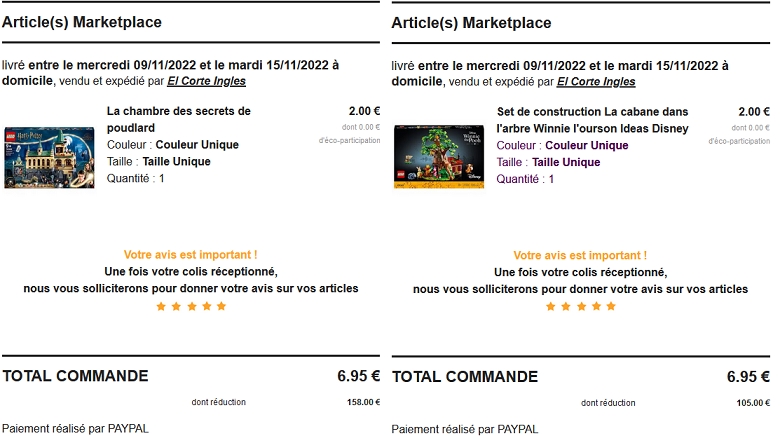Viewport: 780px width, 436px height.
Task: Click 'Couleur Unique' under the Winnie set
Action: pos(587,145)
